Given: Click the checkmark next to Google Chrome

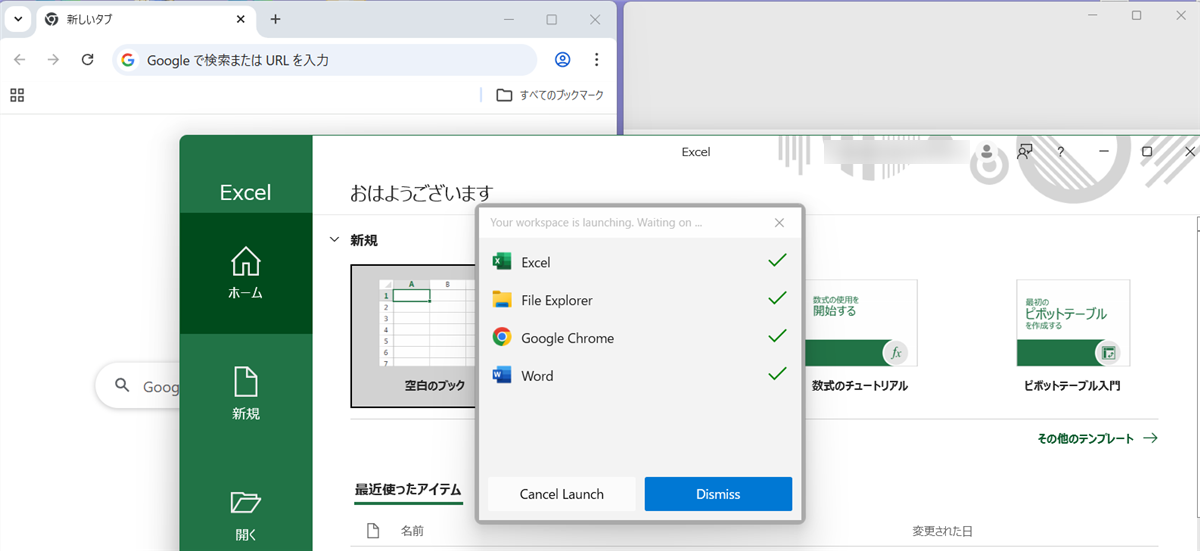Looking at the screenshot, I should (777, 337).
